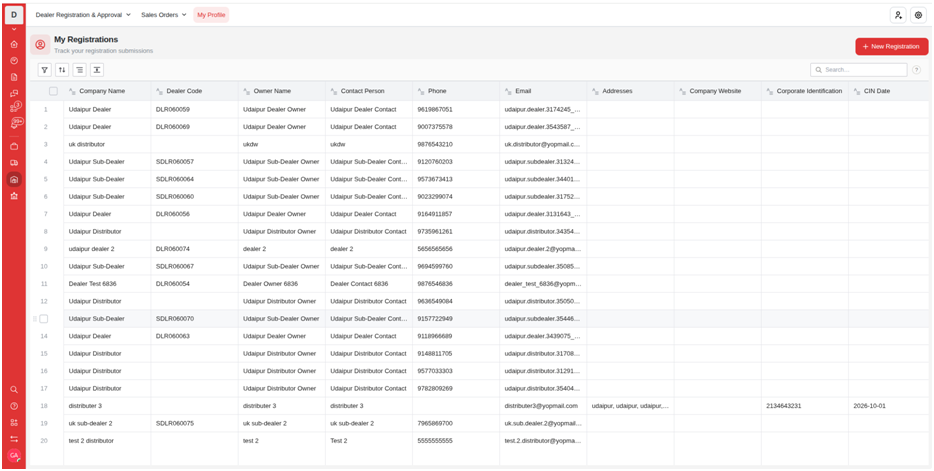
Task: Select the DLR060063 dealer code cell
Action: pos(194,336)
